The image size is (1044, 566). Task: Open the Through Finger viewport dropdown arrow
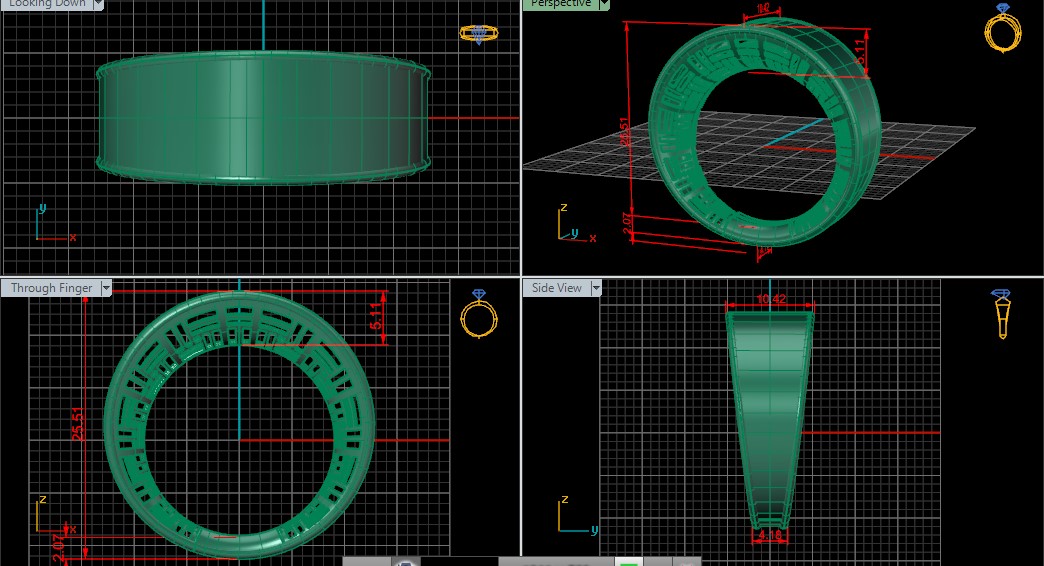(105, 288)
